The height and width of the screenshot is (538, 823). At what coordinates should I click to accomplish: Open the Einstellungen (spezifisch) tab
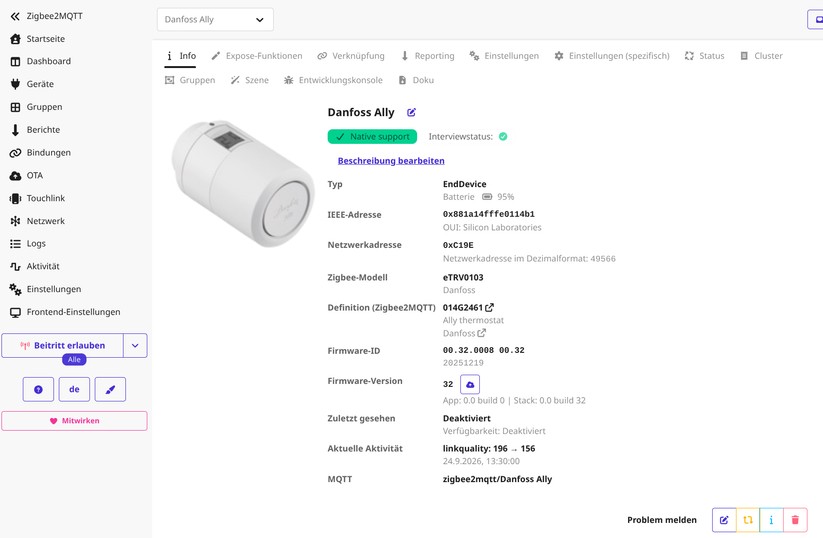tap(612, 56)
